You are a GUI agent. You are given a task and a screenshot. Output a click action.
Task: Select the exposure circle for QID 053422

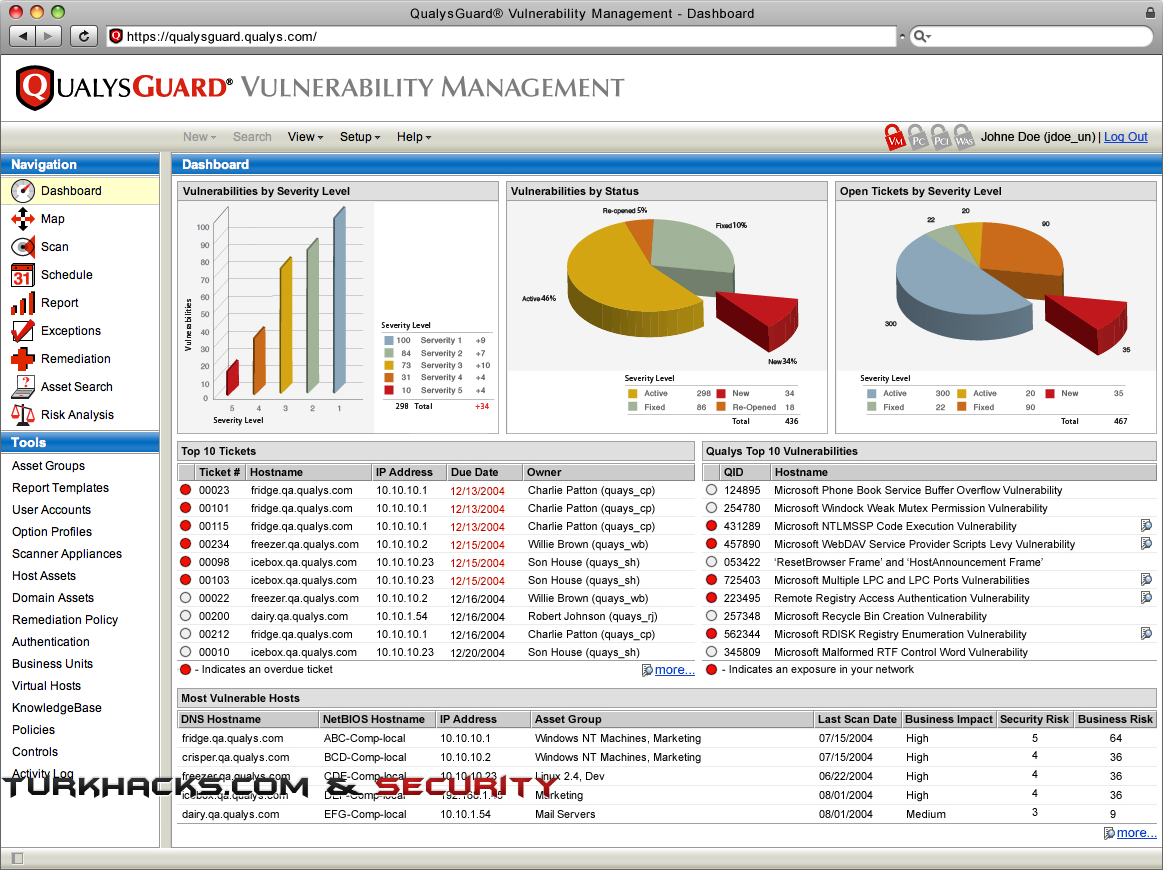(711, 561)
